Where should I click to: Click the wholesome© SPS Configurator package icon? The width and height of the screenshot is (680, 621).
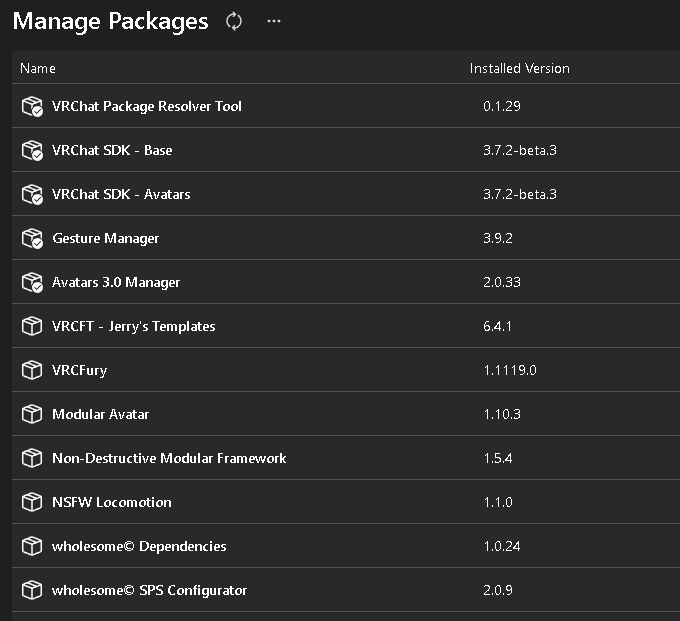tap(32, 590)
